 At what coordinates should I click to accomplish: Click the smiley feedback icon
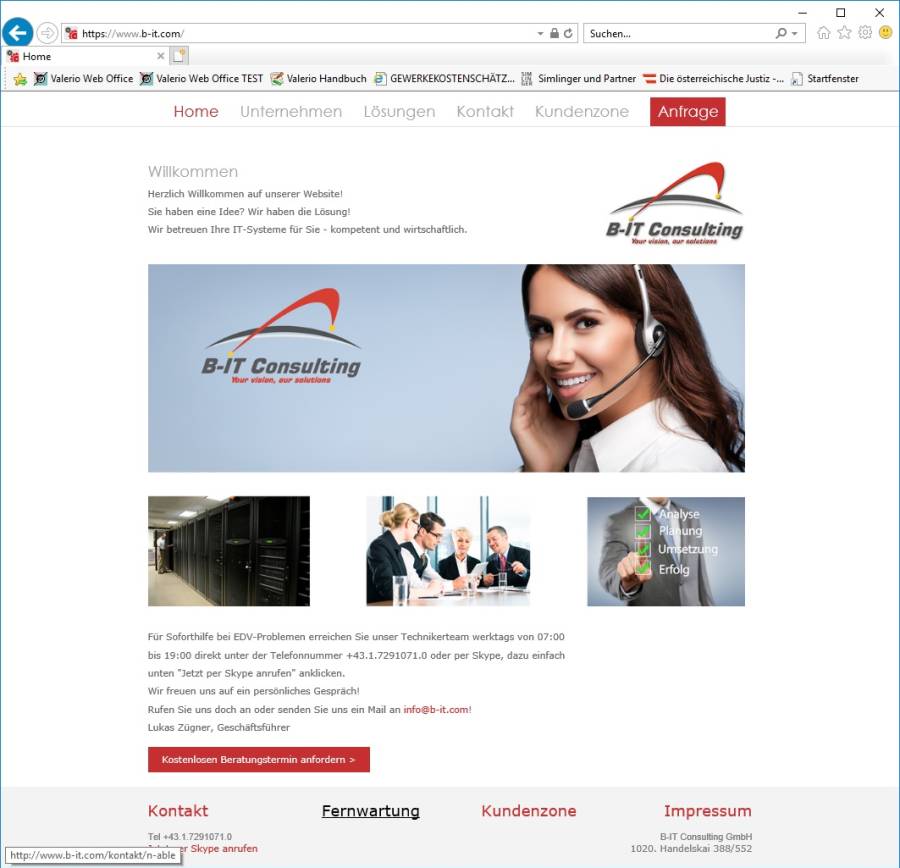pos(885,33)
